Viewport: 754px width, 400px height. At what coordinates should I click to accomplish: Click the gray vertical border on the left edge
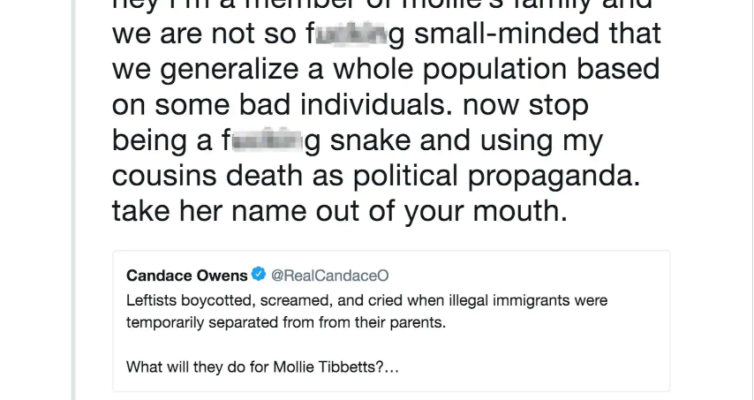(x=73, y=200)
